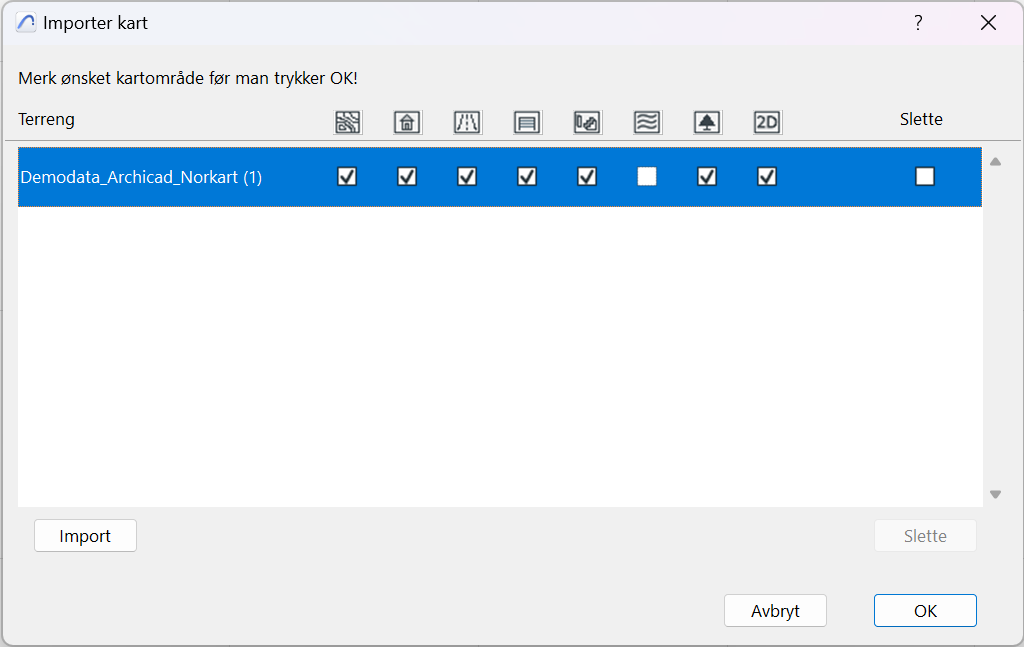The width and height of the screenshot is (1024, 647).
Task: Click the Terreng column header
Action: pos(46,119)
